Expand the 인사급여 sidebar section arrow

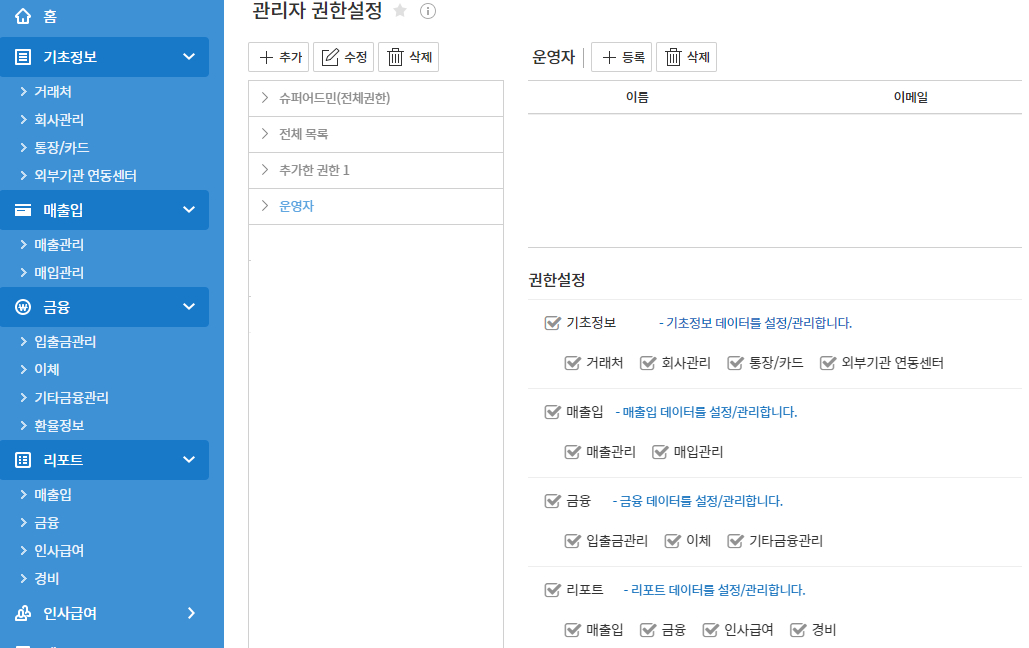[191, 613]
